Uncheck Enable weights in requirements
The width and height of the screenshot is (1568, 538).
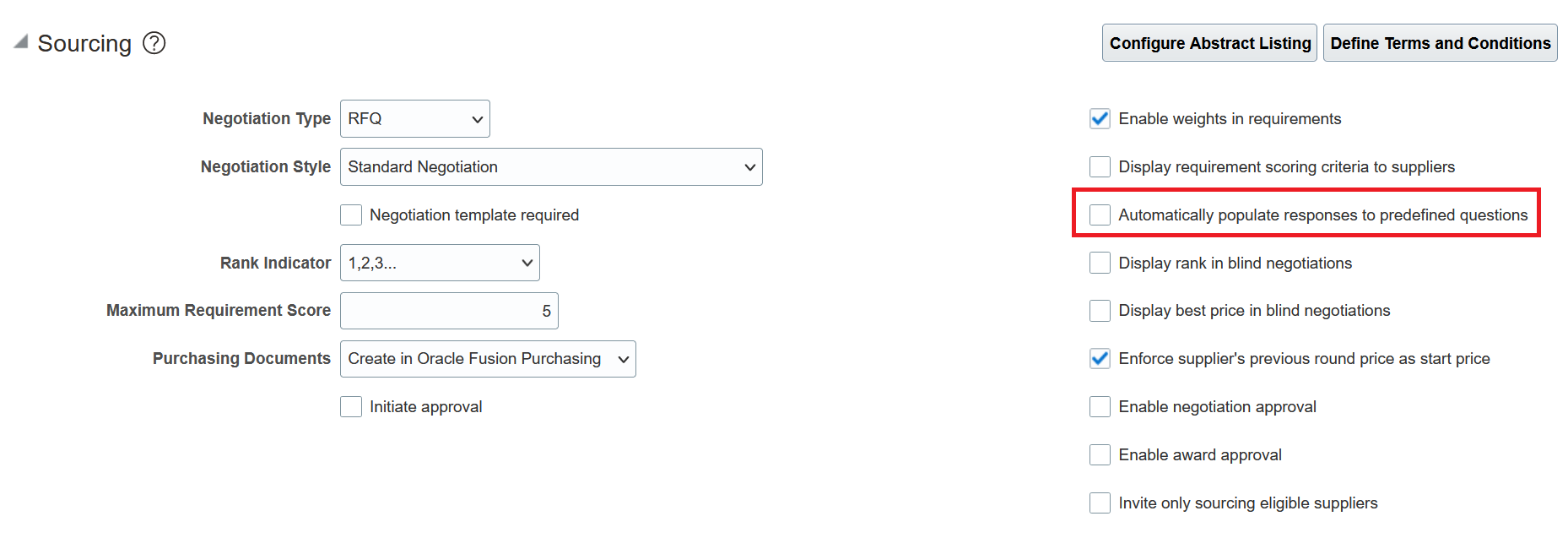point(1100,119)
